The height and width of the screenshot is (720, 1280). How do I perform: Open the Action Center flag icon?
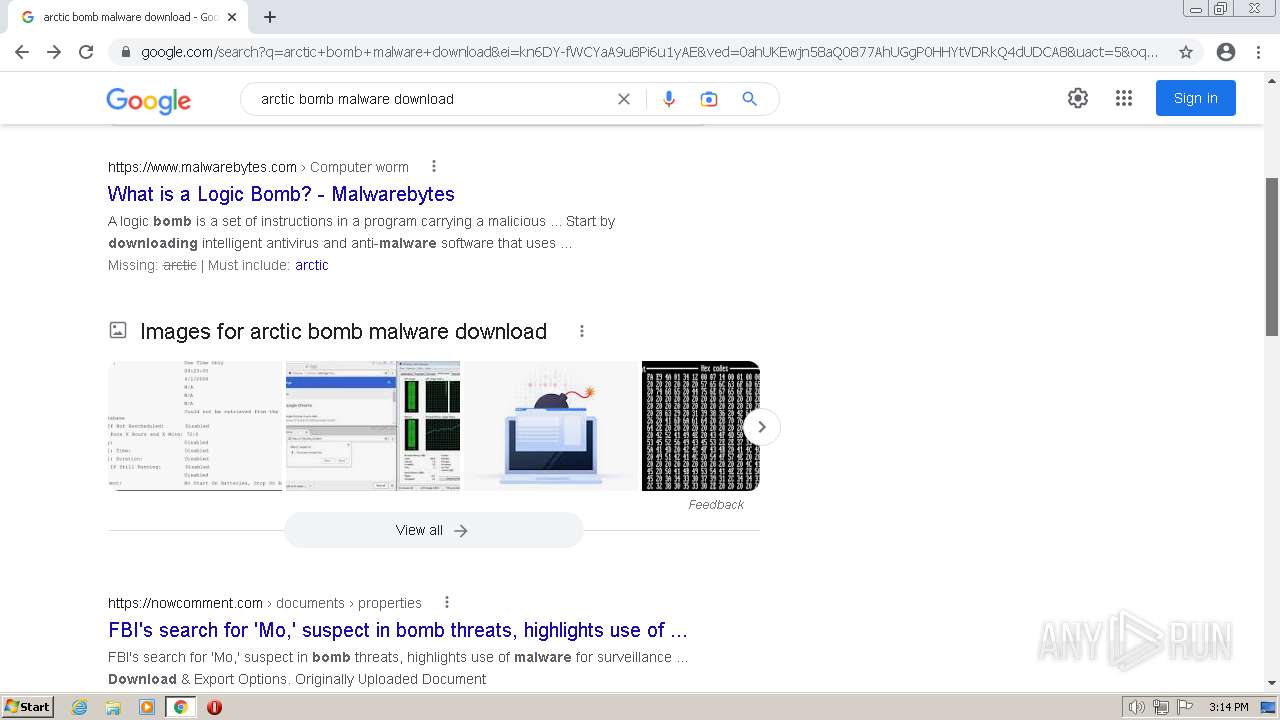(1185, 707)
